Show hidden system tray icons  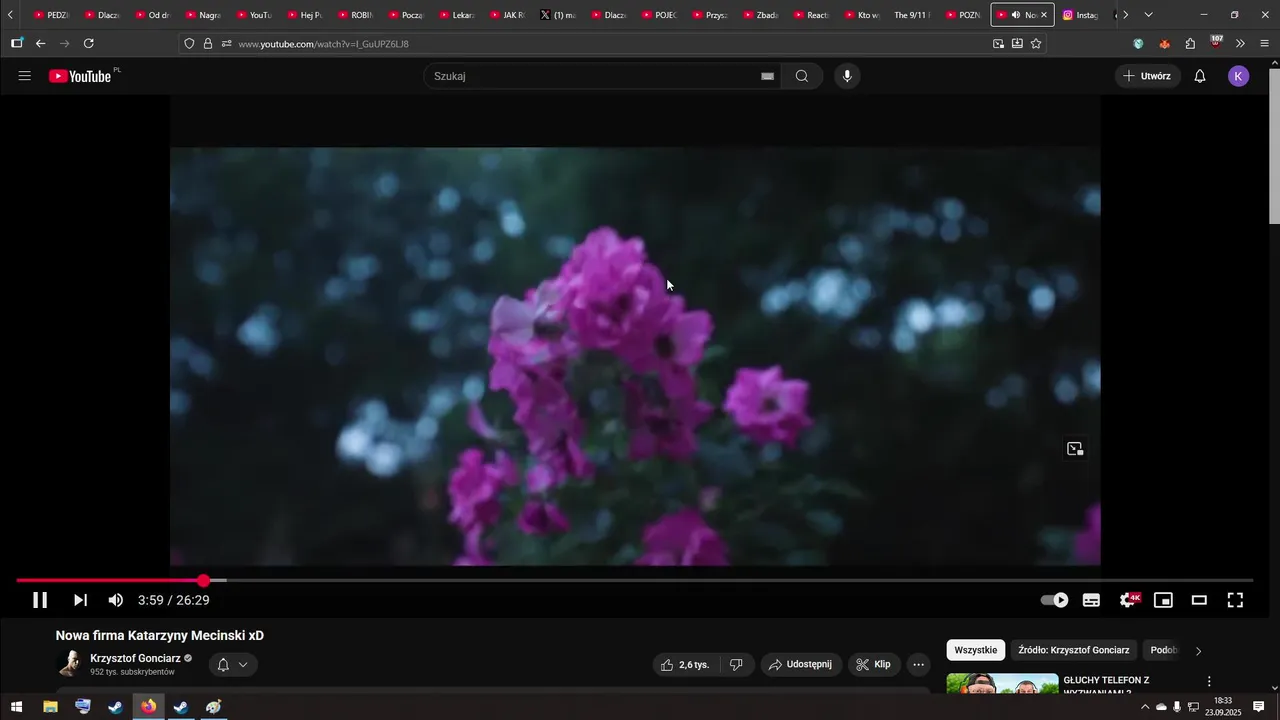(1145, 707)
